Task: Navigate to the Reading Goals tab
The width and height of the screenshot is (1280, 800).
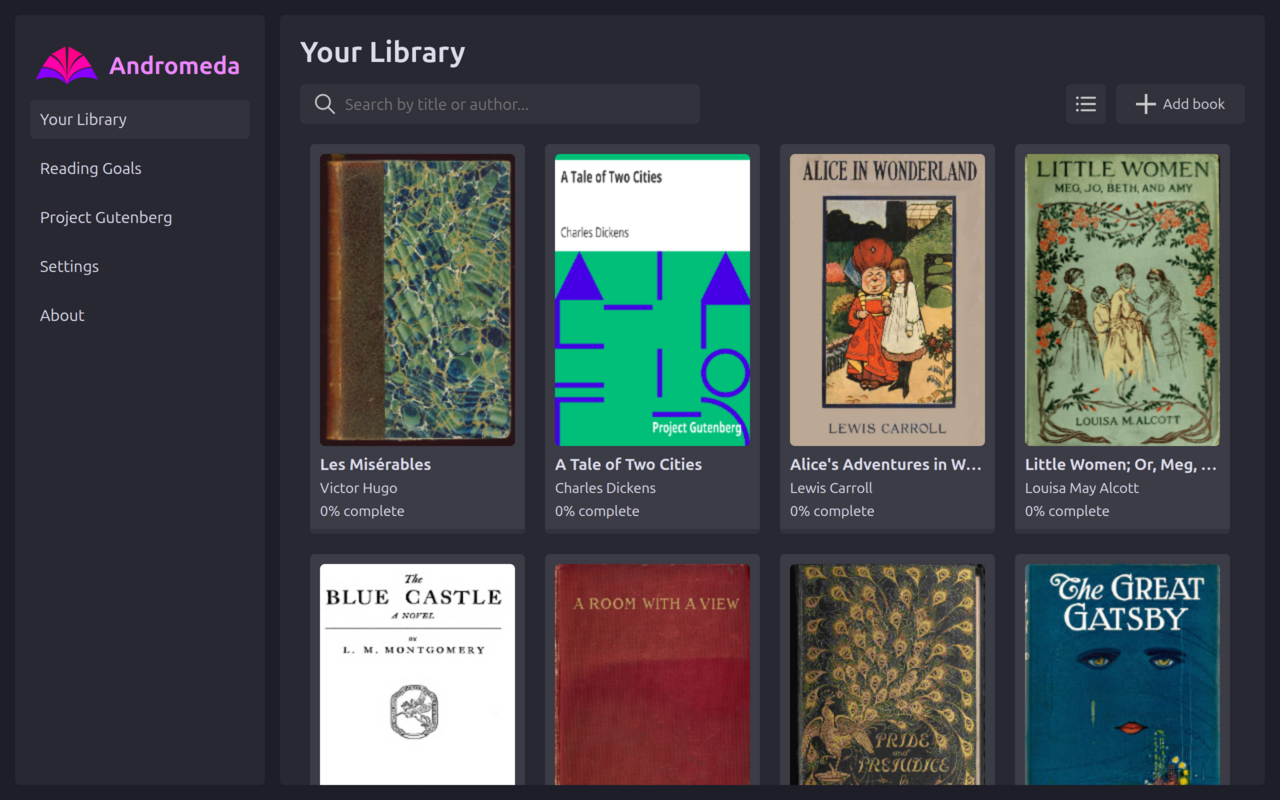Action: click(90, 168)
